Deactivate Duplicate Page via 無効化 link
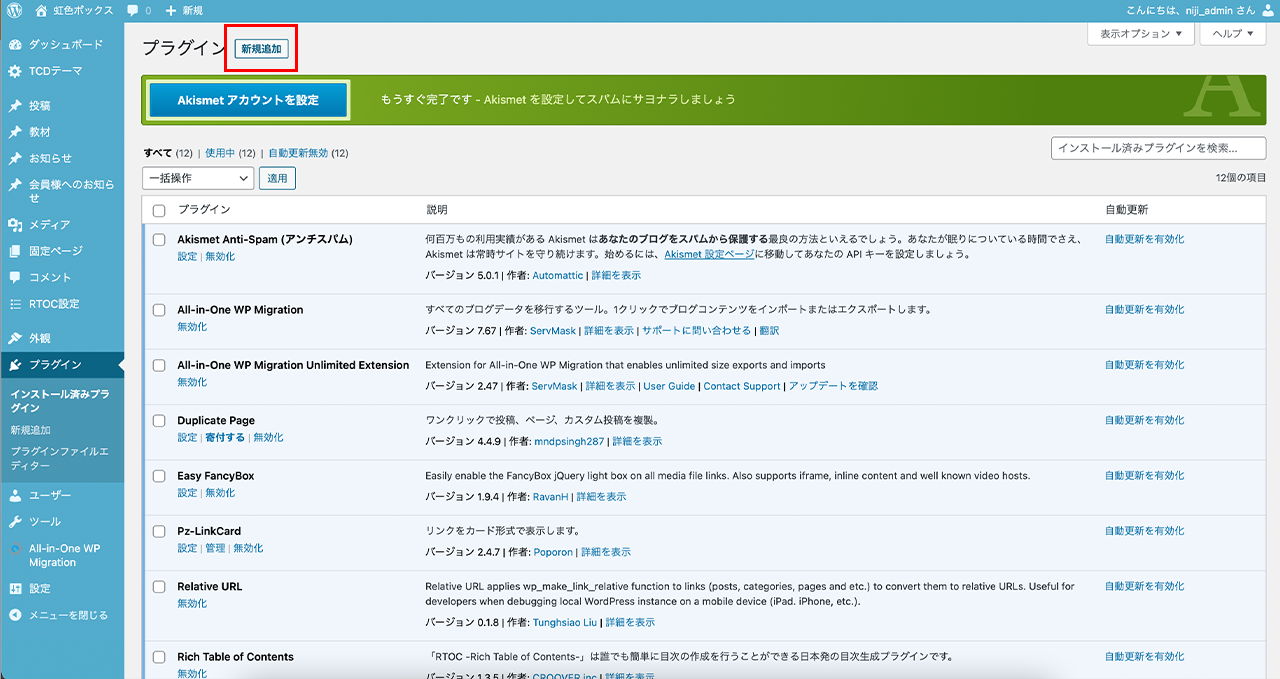1280x679 pixels. [269, 437]
